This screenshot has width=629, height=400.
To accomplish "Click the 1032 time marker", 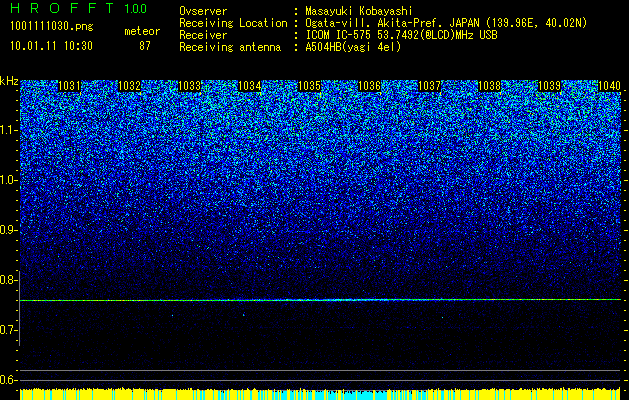I will [130, 86].
